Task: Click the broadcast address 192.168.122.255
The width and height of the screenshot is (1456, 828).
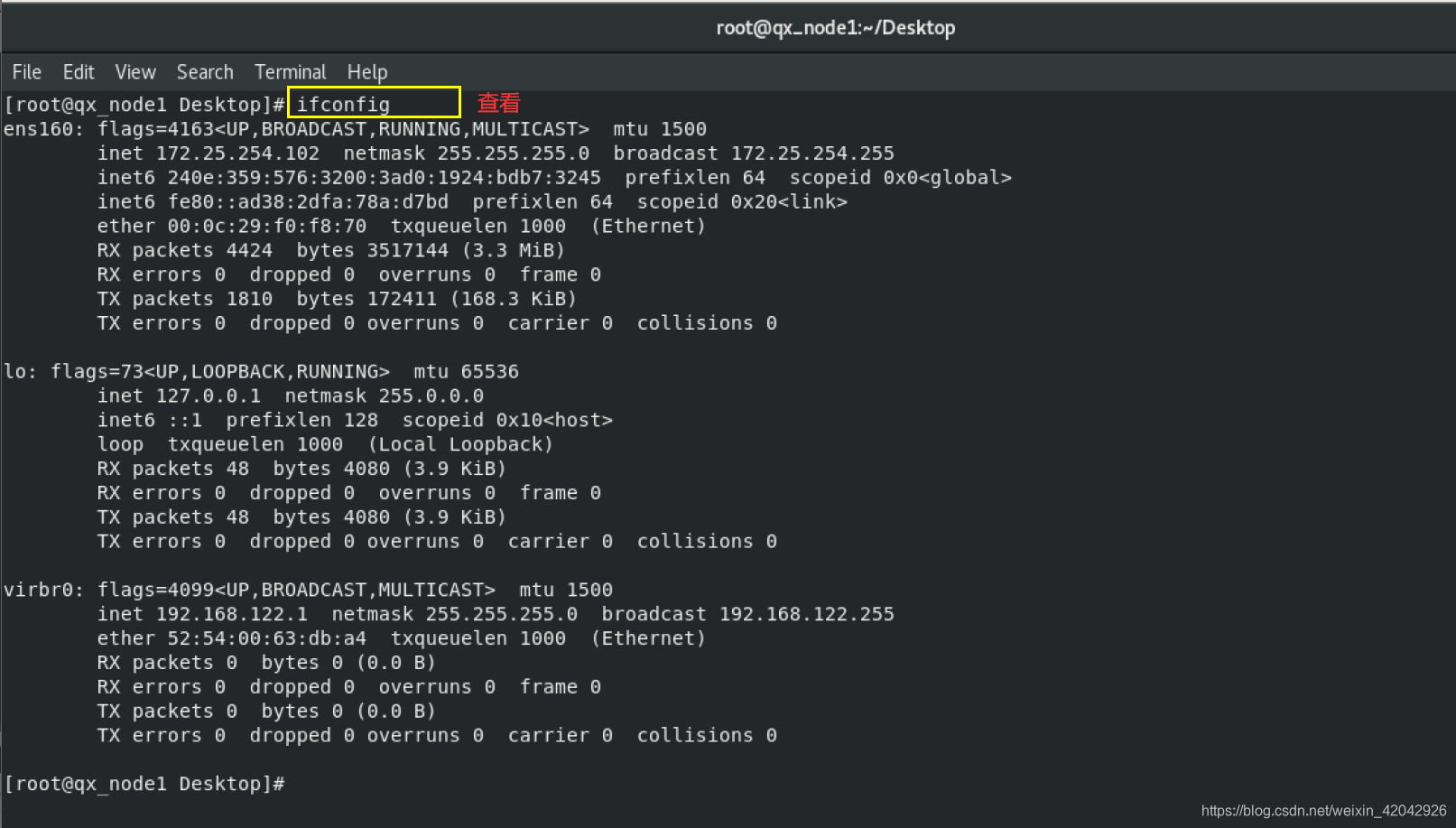Action: pos(807,615)
